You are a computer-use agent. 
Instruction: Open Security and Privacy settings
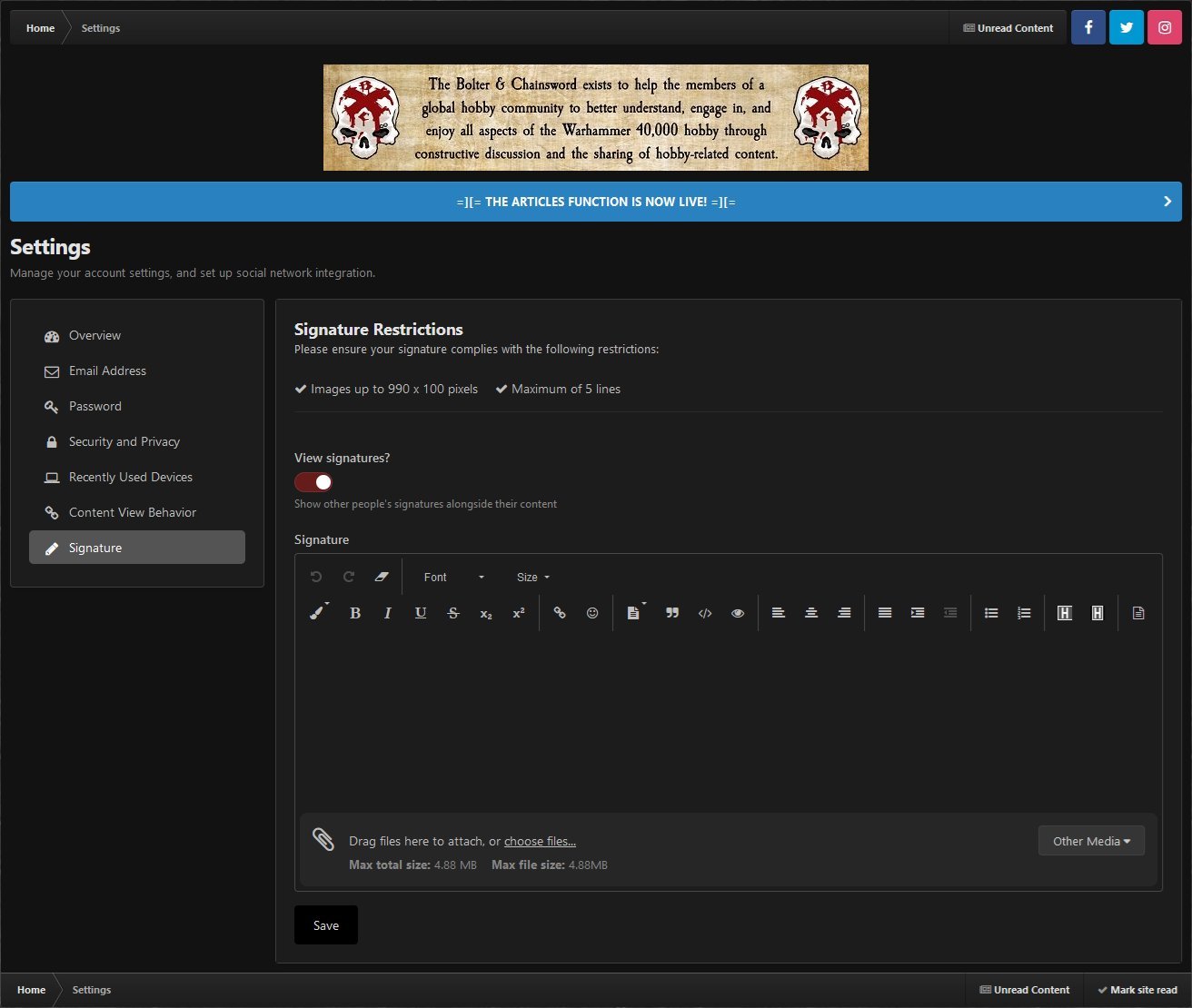124,441
